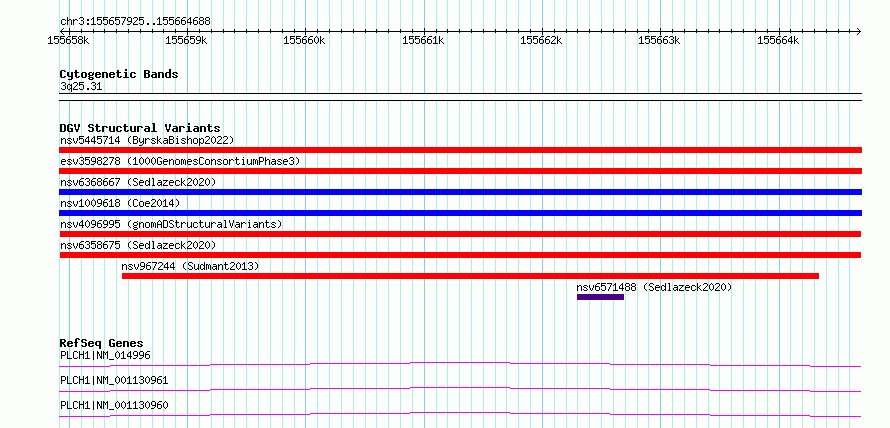Click the Cytogenetic Bands track title
This screenshot has width=890, height=428.
[x=119, y=74]
